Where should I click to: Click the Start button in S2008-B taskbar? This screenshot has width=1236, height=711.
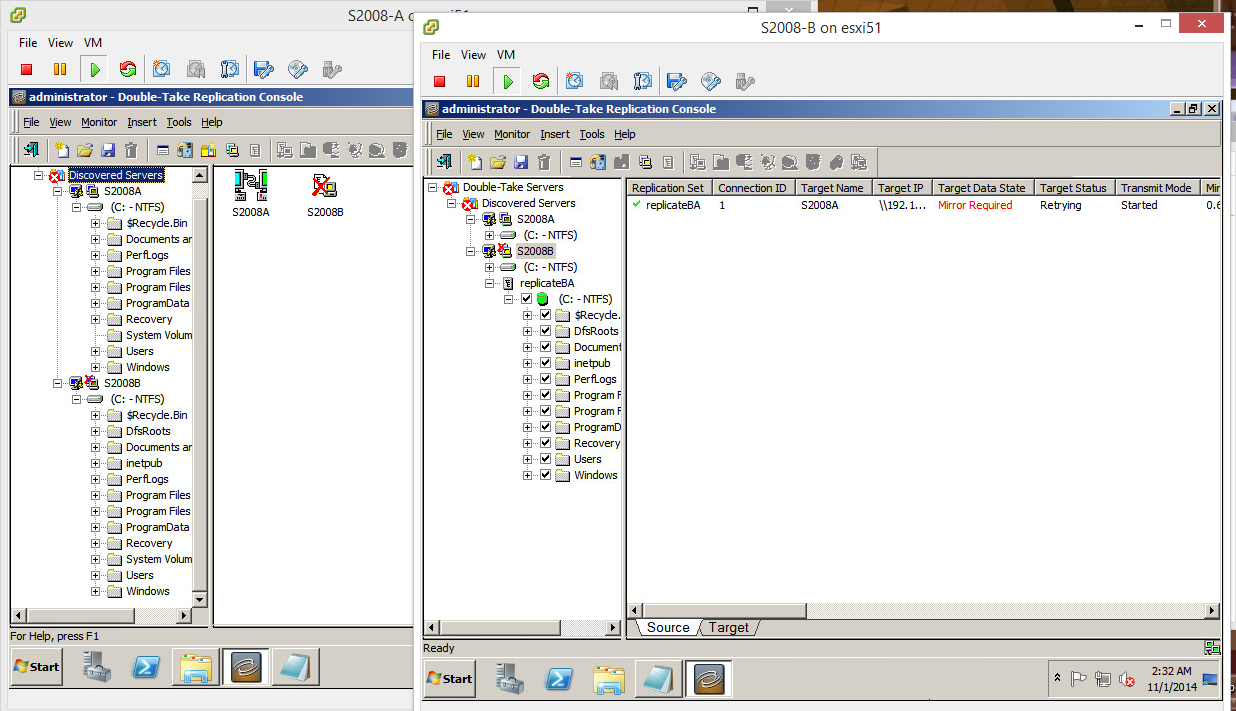coord(450,679)
